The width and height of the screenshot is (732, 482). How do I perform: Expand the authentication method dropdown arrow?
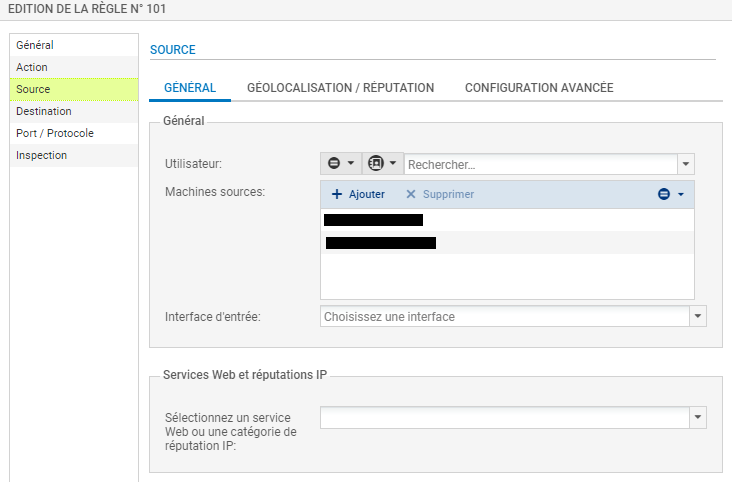393,163
